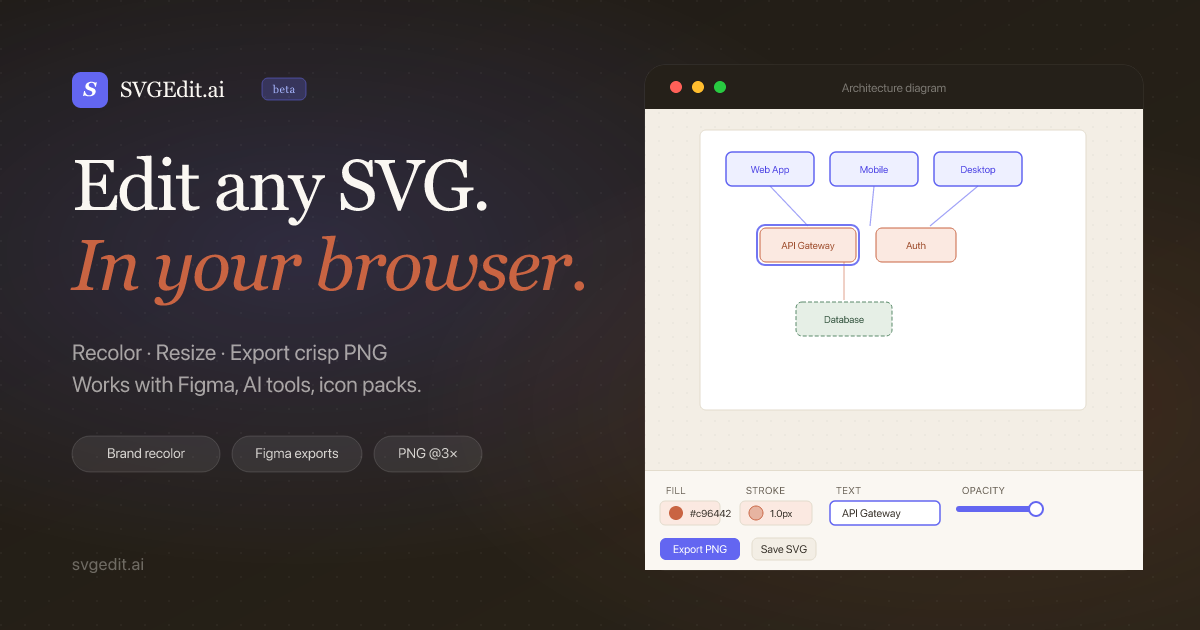This screenshot has height=630, width=1200.
Task: Click the TEXT input field API Gateway
Action: tap(885, 513)
